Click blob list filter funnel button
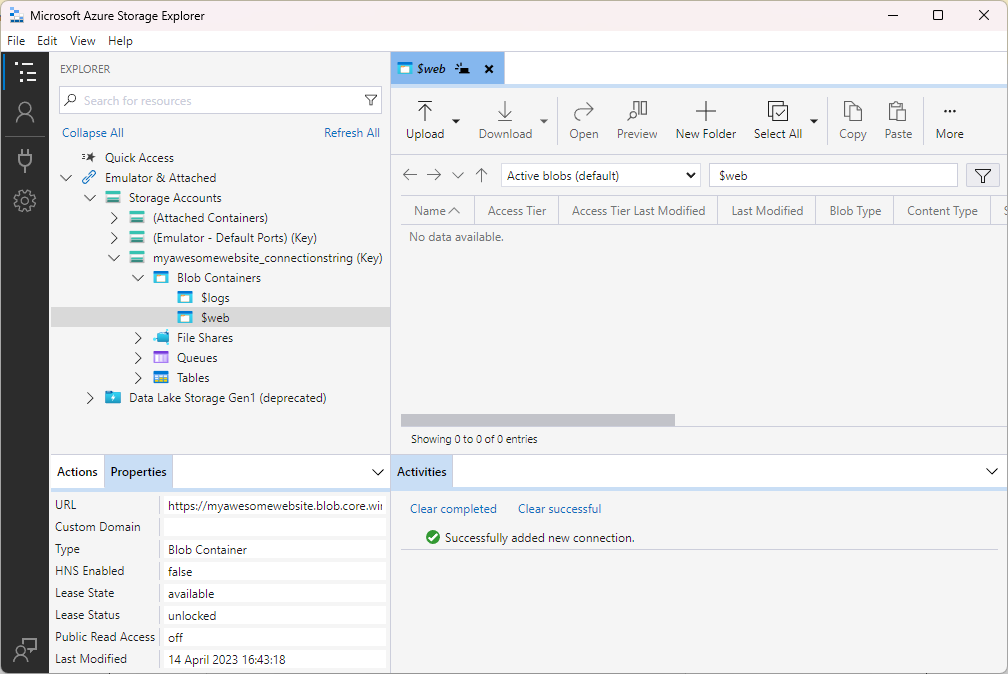The width and height of the screenshot is (1008, 674). coord(982,176)
